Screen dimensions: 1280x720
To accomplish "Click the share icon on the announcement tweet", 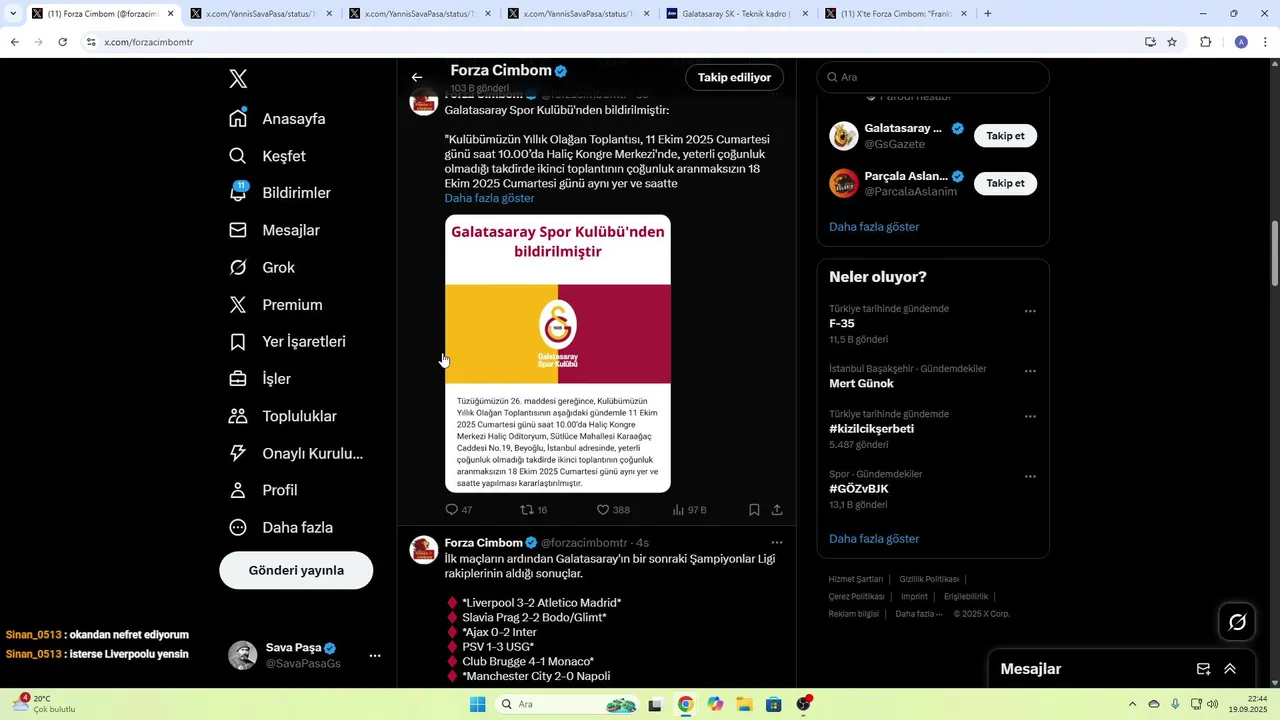I will click(x=777, y=510).
